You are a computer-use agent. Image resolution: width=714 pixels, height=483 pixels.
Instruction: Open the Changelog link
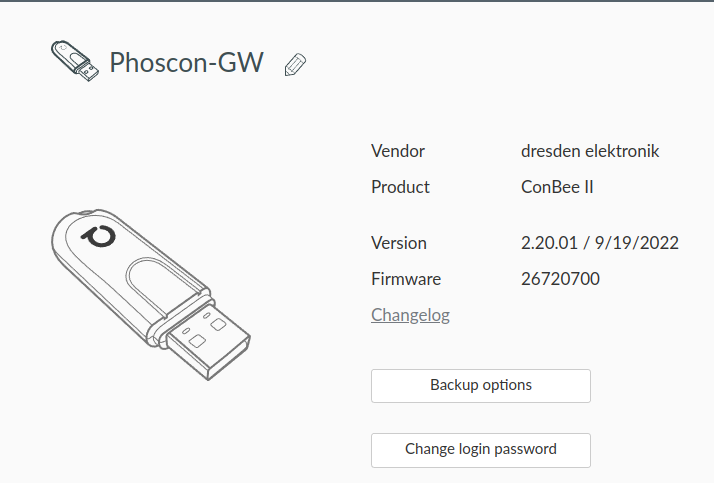410,315
